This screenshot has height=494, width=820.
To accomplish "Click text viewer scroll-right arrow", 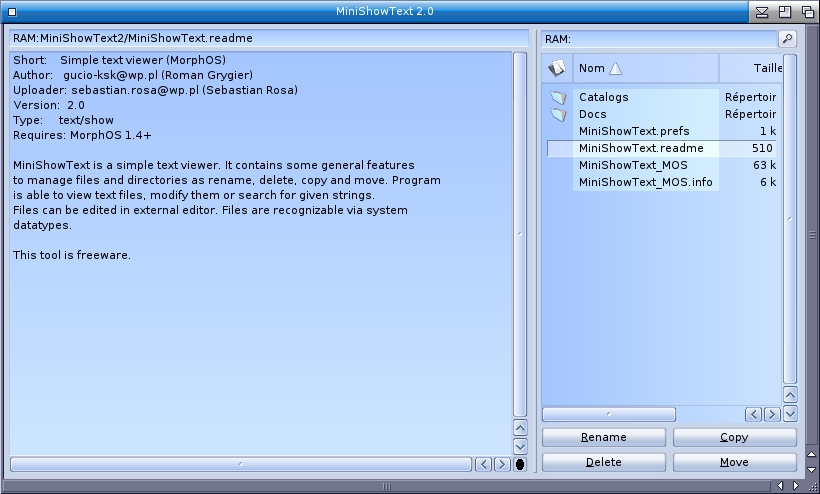I will [502, 464].
